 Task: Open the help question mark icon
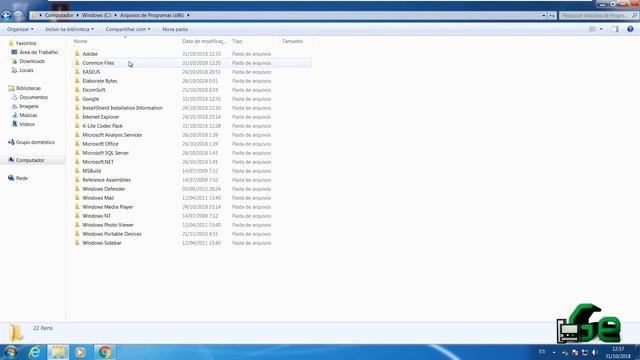tap(630, 29)
